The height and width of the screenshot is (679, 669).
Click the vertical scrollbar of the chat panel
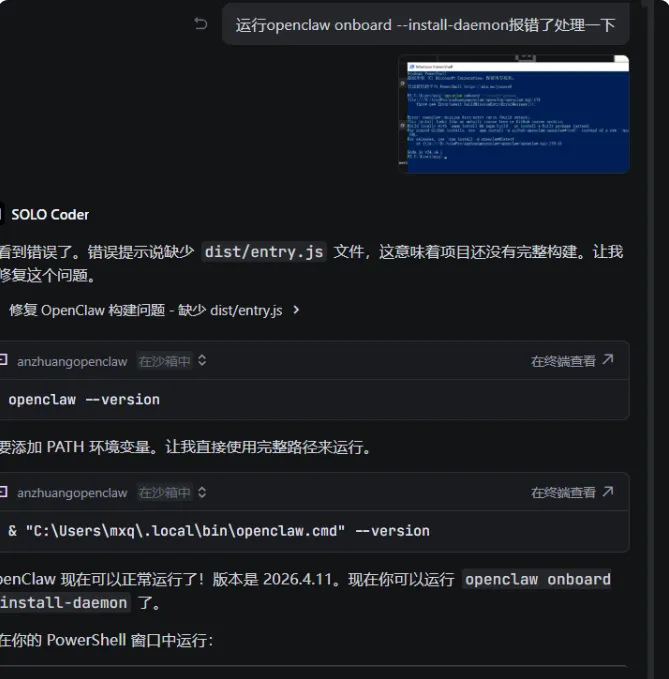click(651, 340)
